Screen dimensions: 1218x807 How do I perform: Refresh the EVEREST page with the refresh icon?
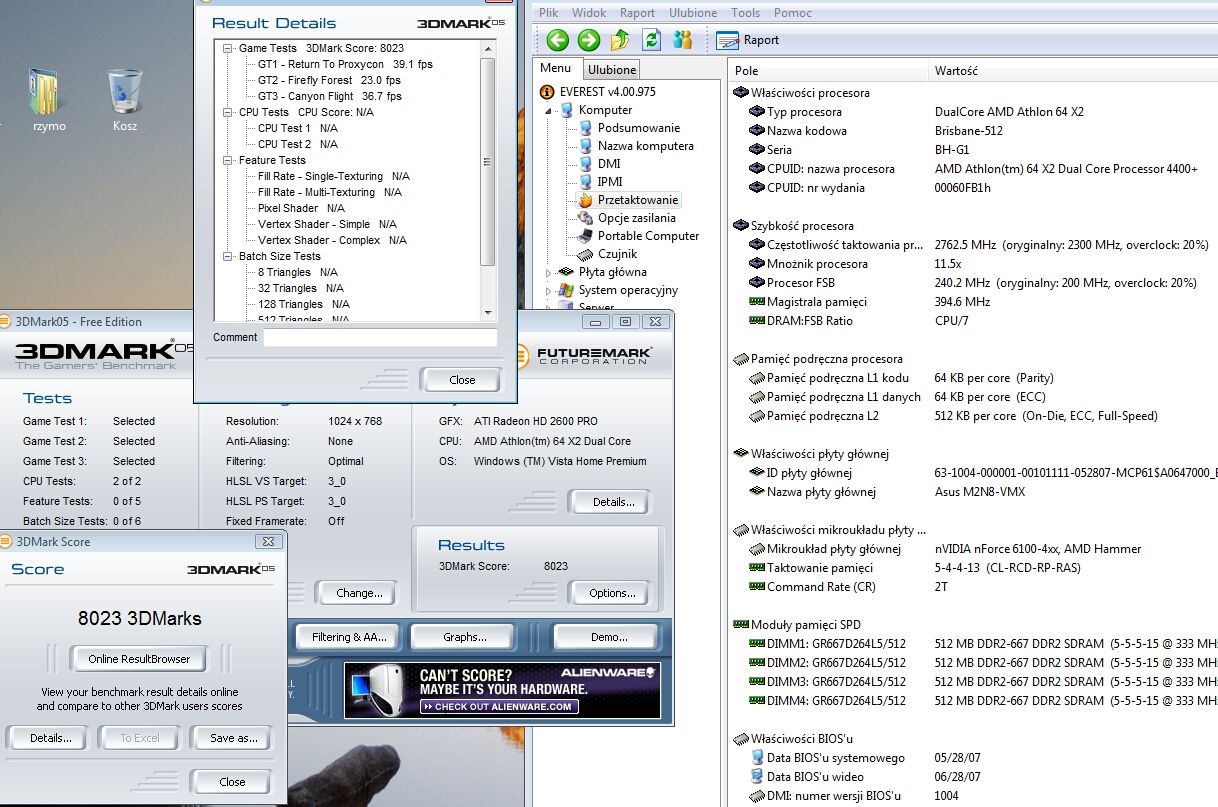[652, 40]
